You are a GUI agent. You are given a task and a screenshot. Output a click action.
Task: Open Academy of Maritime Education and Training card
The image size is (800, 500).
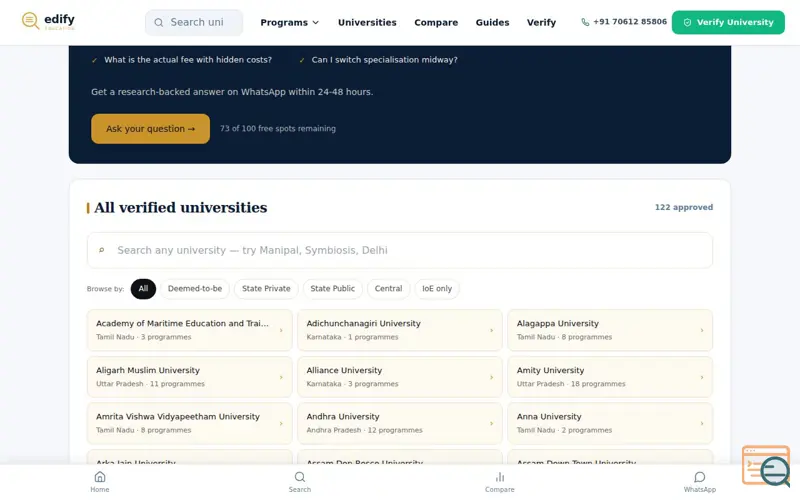(190, 330)
